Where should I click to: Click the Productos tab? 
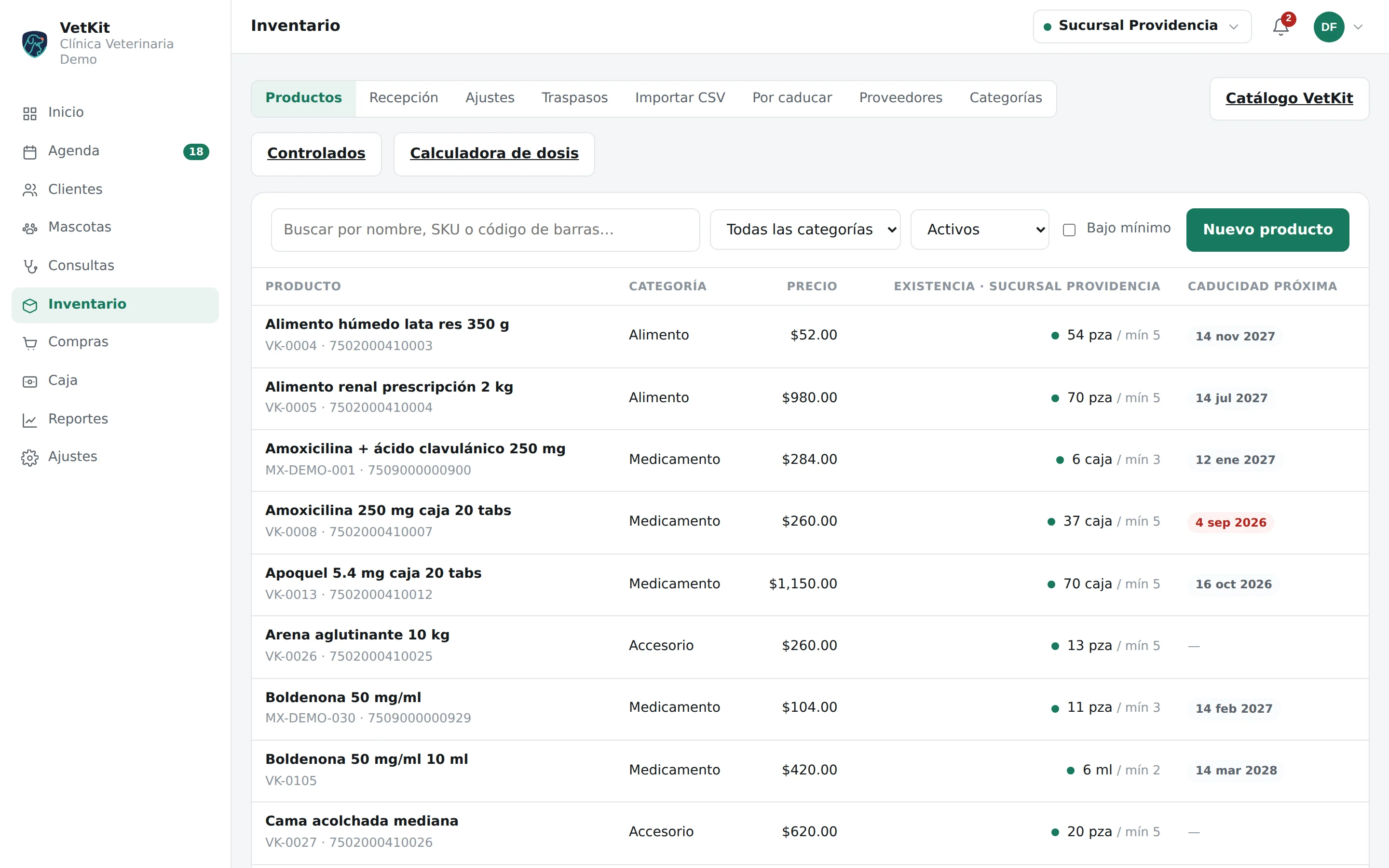point(304,98)
